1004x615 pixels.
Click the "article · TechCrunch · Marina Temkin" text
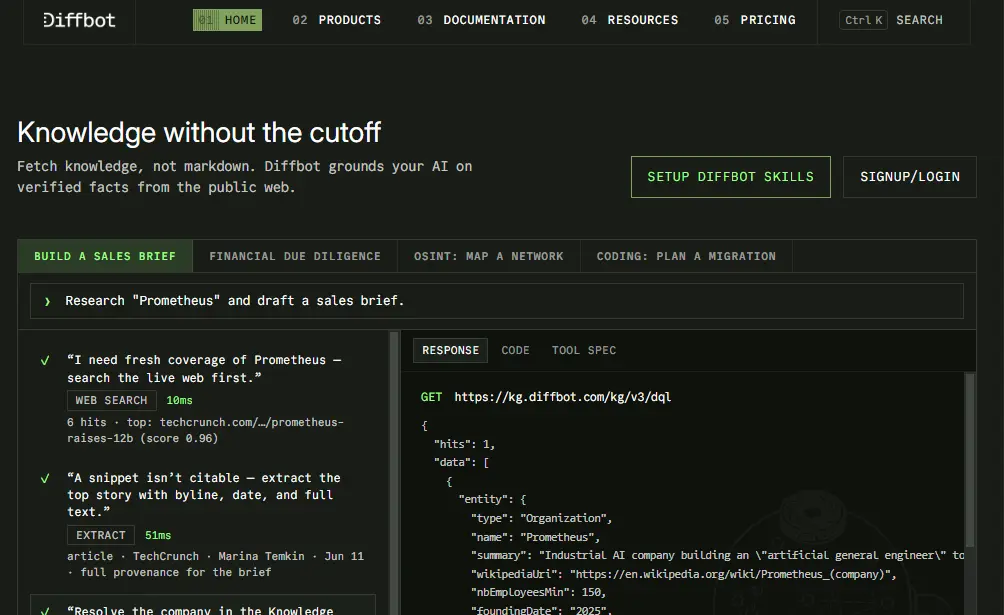pos(215,564)
